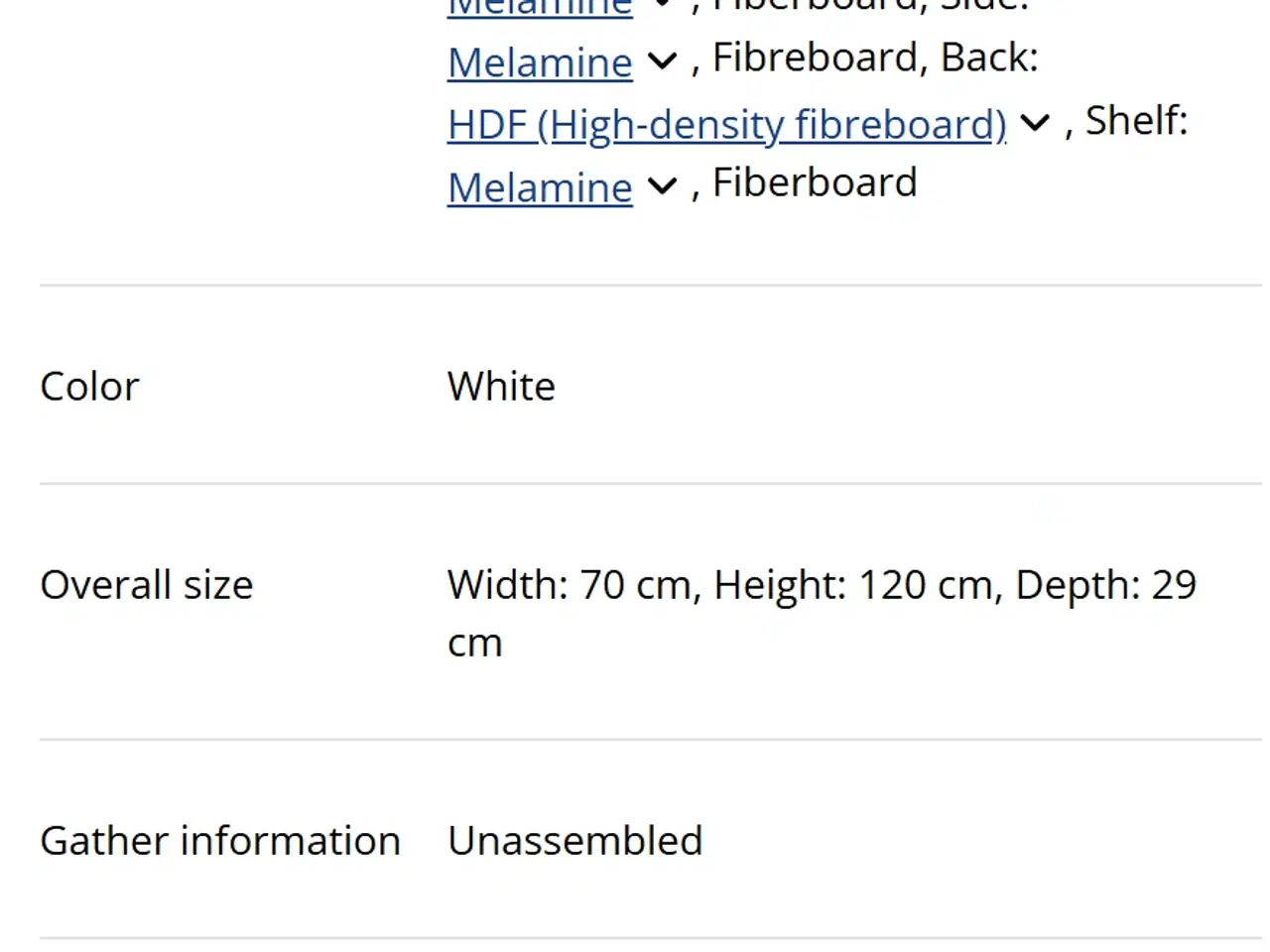
Task: Expand the chevron next to HDF link
Action: tap(1035, 123)
